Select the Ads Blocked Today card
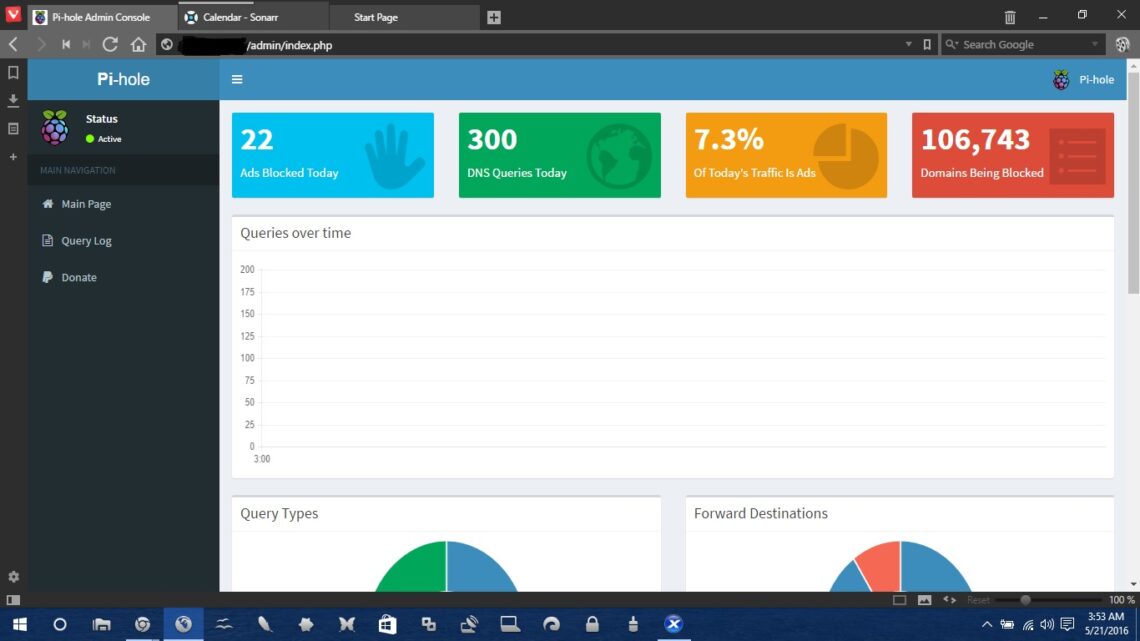Viewport: 1140px width, 641px height. pos(333,155)
